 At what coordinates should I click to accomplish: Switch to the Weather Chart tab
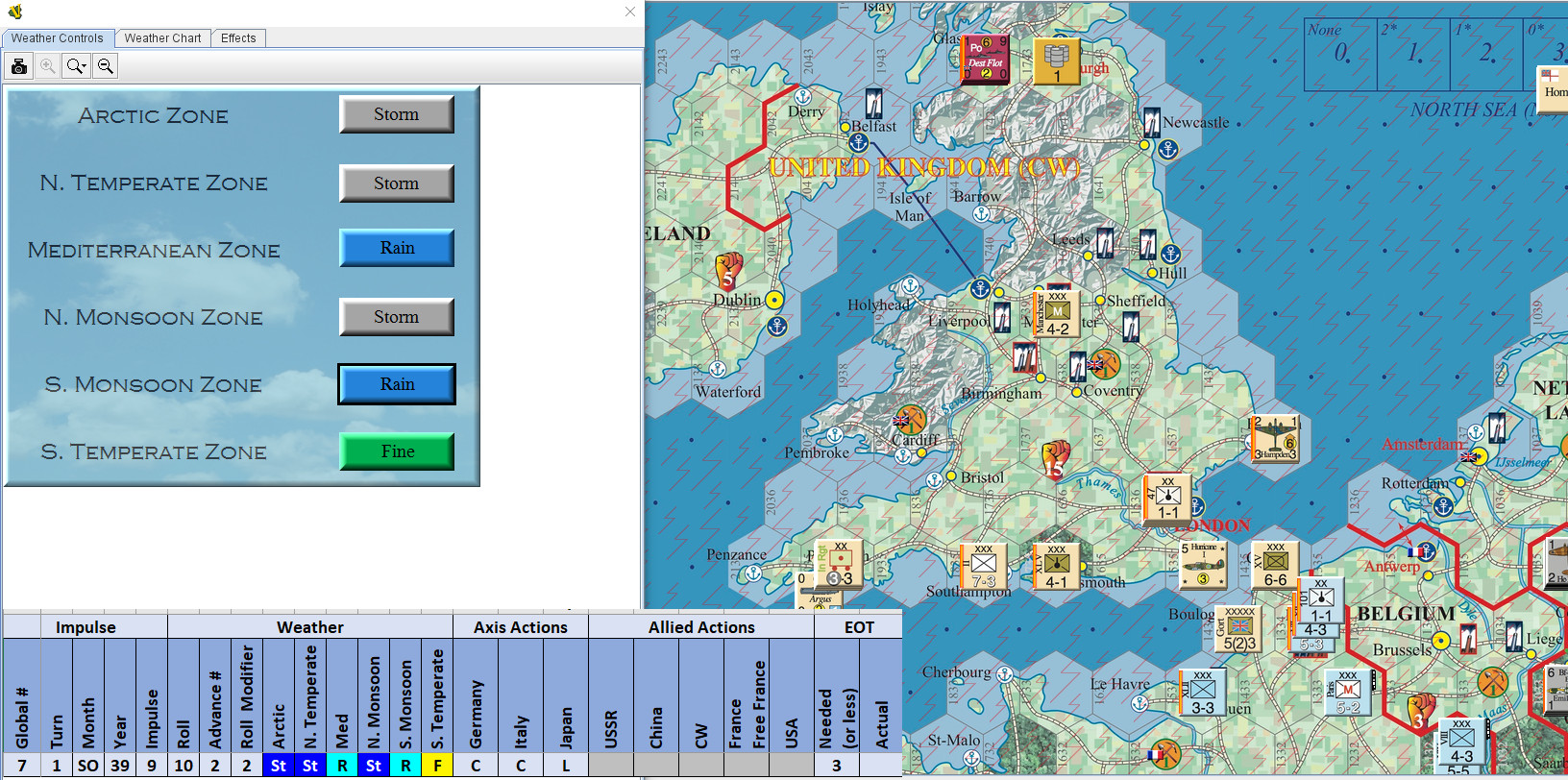click(x=162, y=38)
